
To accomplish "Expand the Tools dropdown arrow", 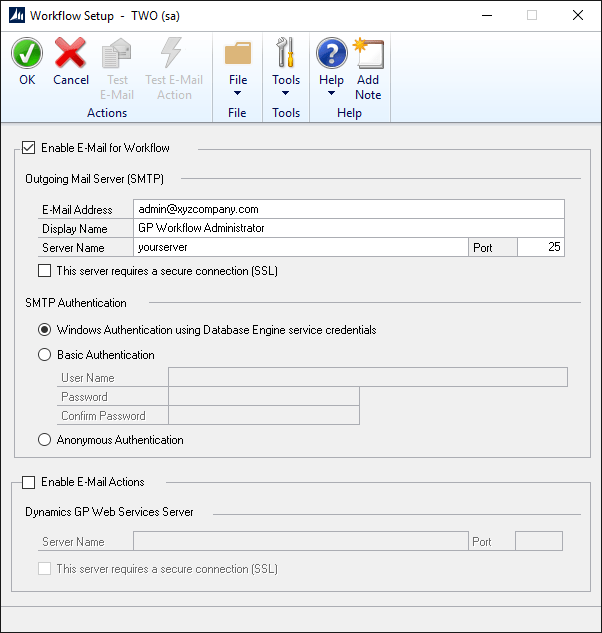I will 286,94.
